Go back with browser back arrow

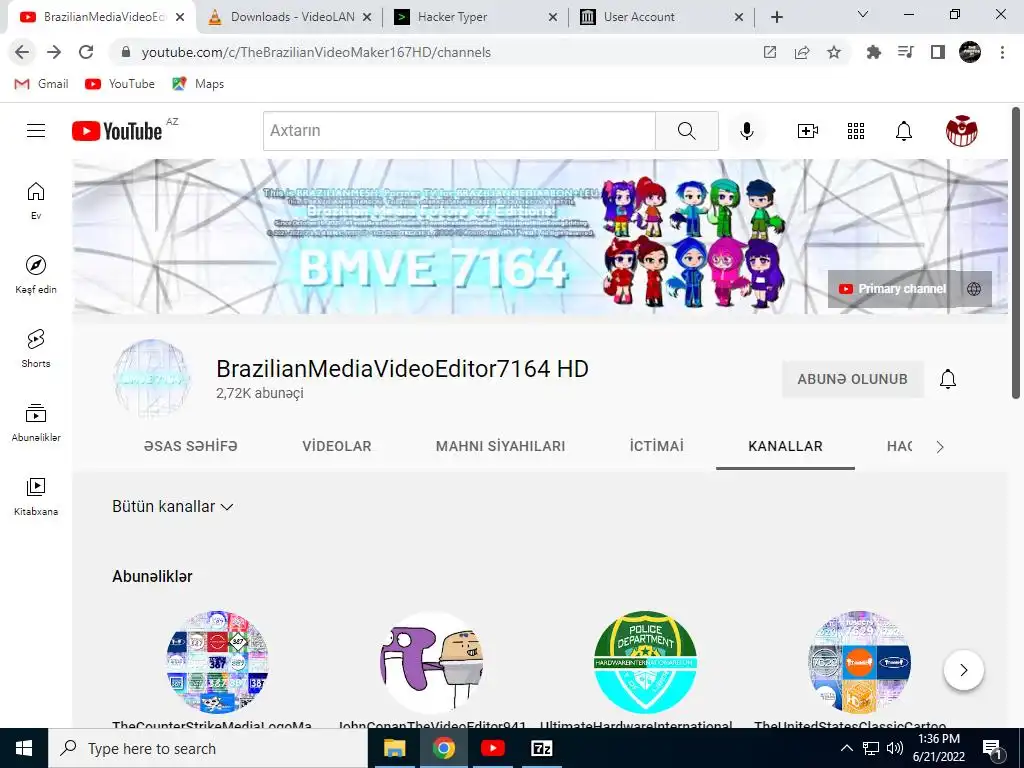click(x=22, y=52)
